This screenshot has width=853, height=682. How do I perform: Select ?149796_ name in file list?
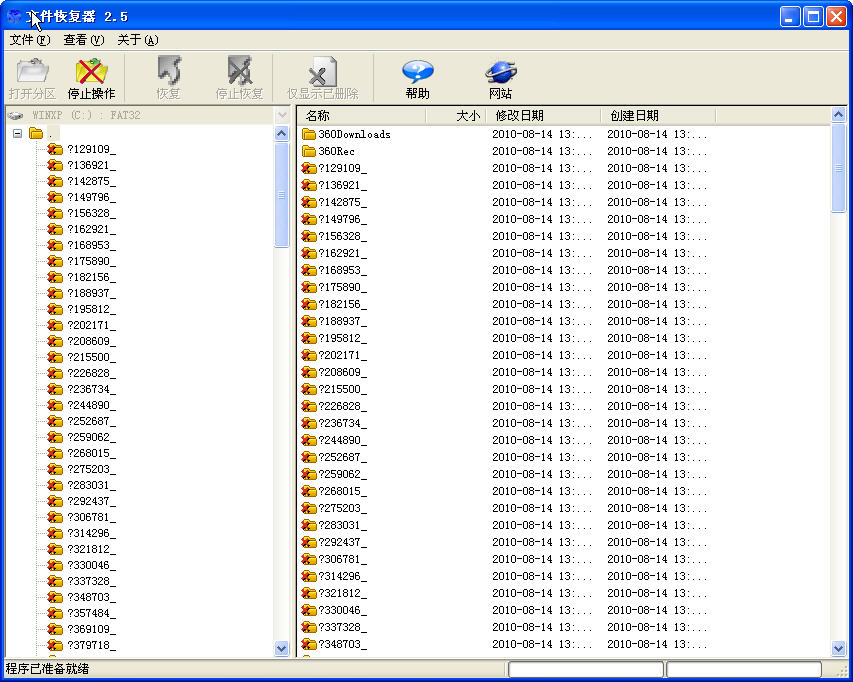(x=343, y=219)
